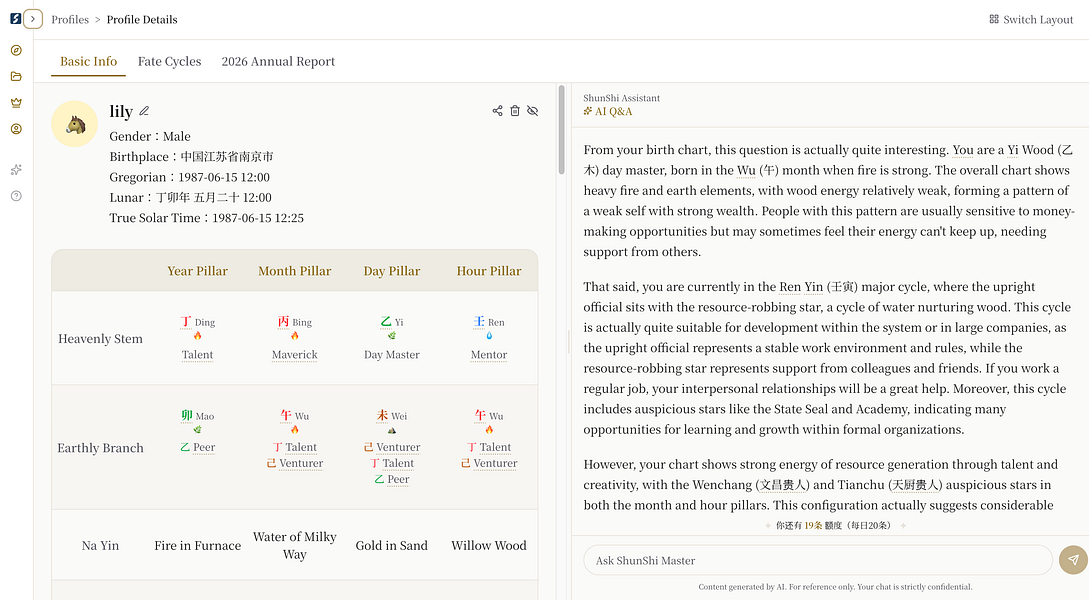The width and height of the screenshot is (1089, 600).
Task: Click the Mentor label under Ren stem
Action: click(x=489, y=355)
